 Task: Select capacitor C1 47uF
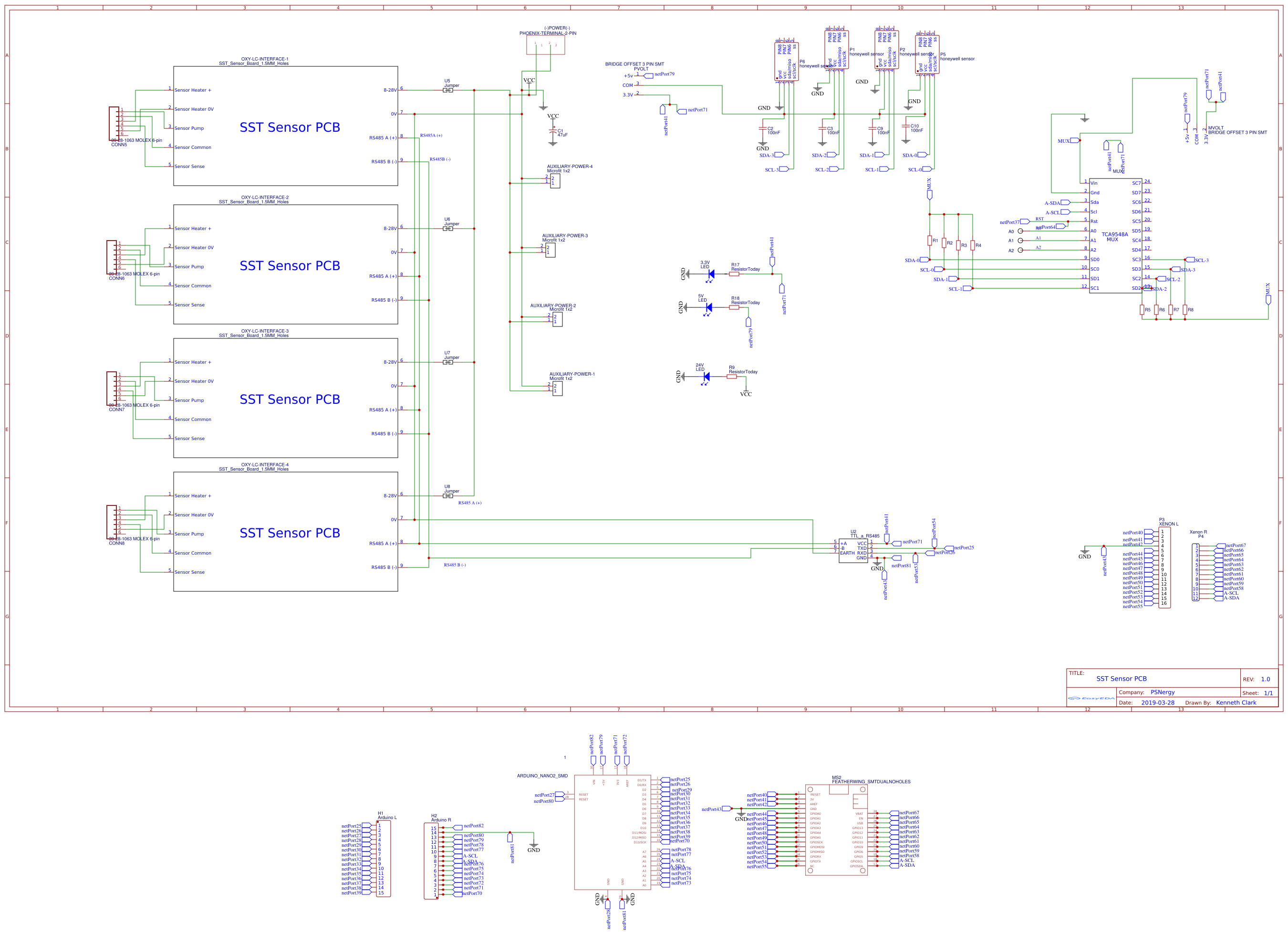point(552,131)
